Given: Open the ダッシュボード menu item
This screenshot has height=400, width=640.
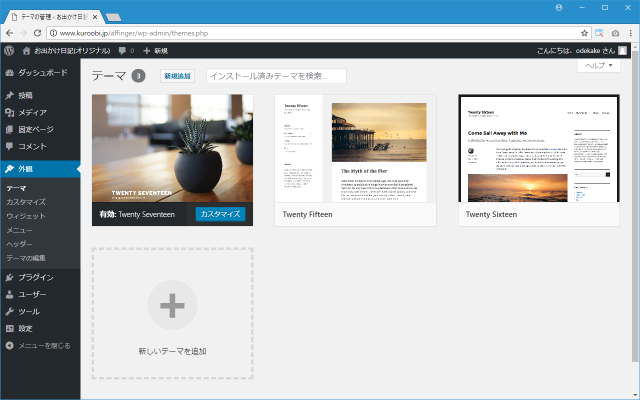Looking at the screenshot, I should coord(41,73).
